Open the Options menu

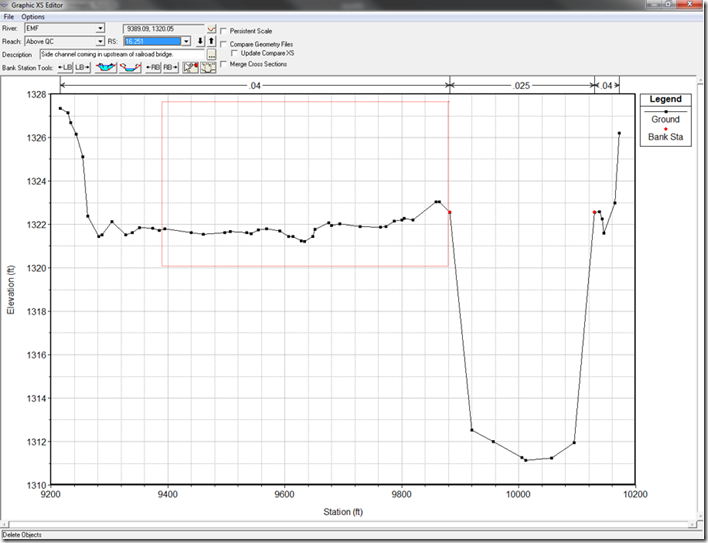coord(33,17)
